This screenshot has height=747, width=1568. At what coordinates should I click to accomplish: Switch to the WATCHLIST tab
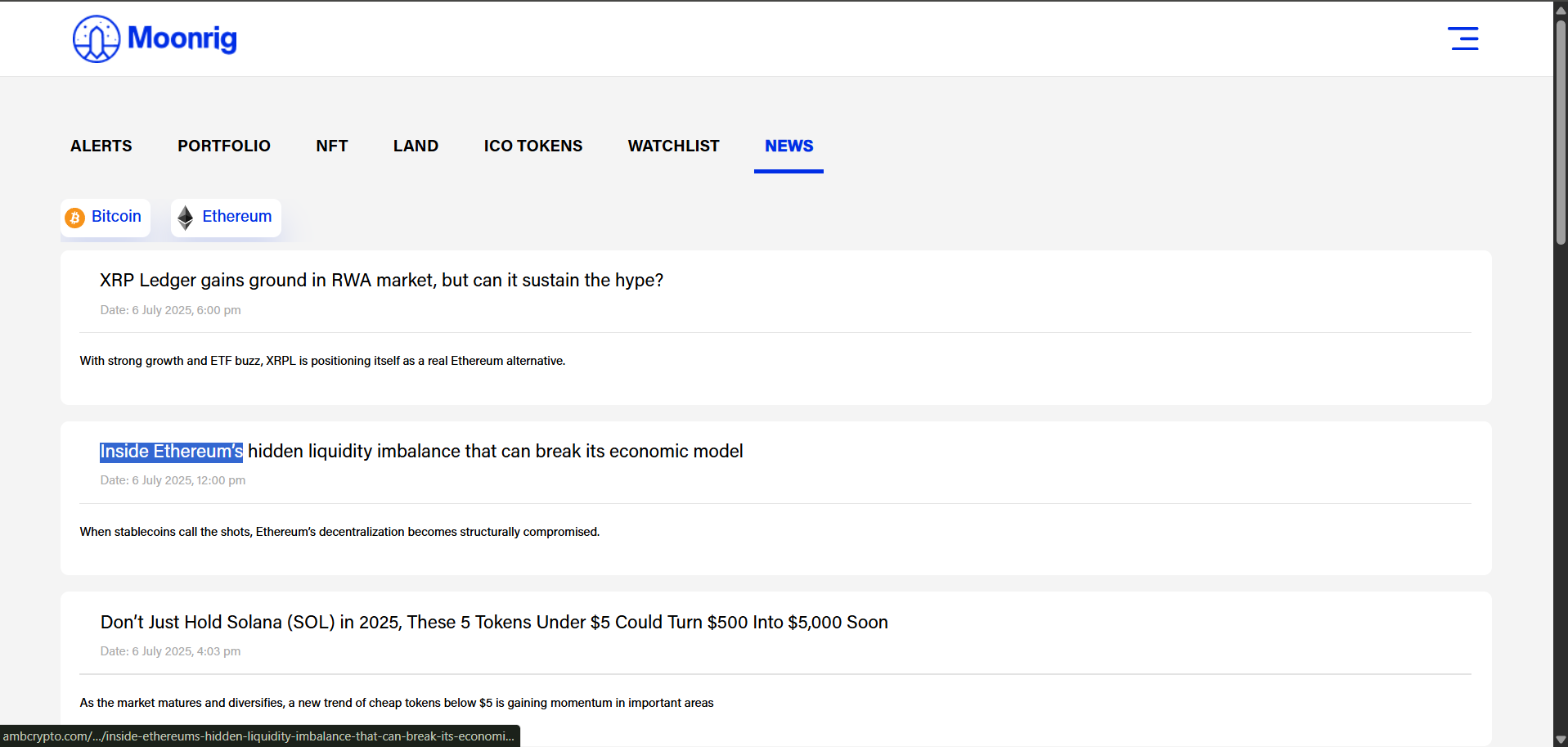point(674,146)
